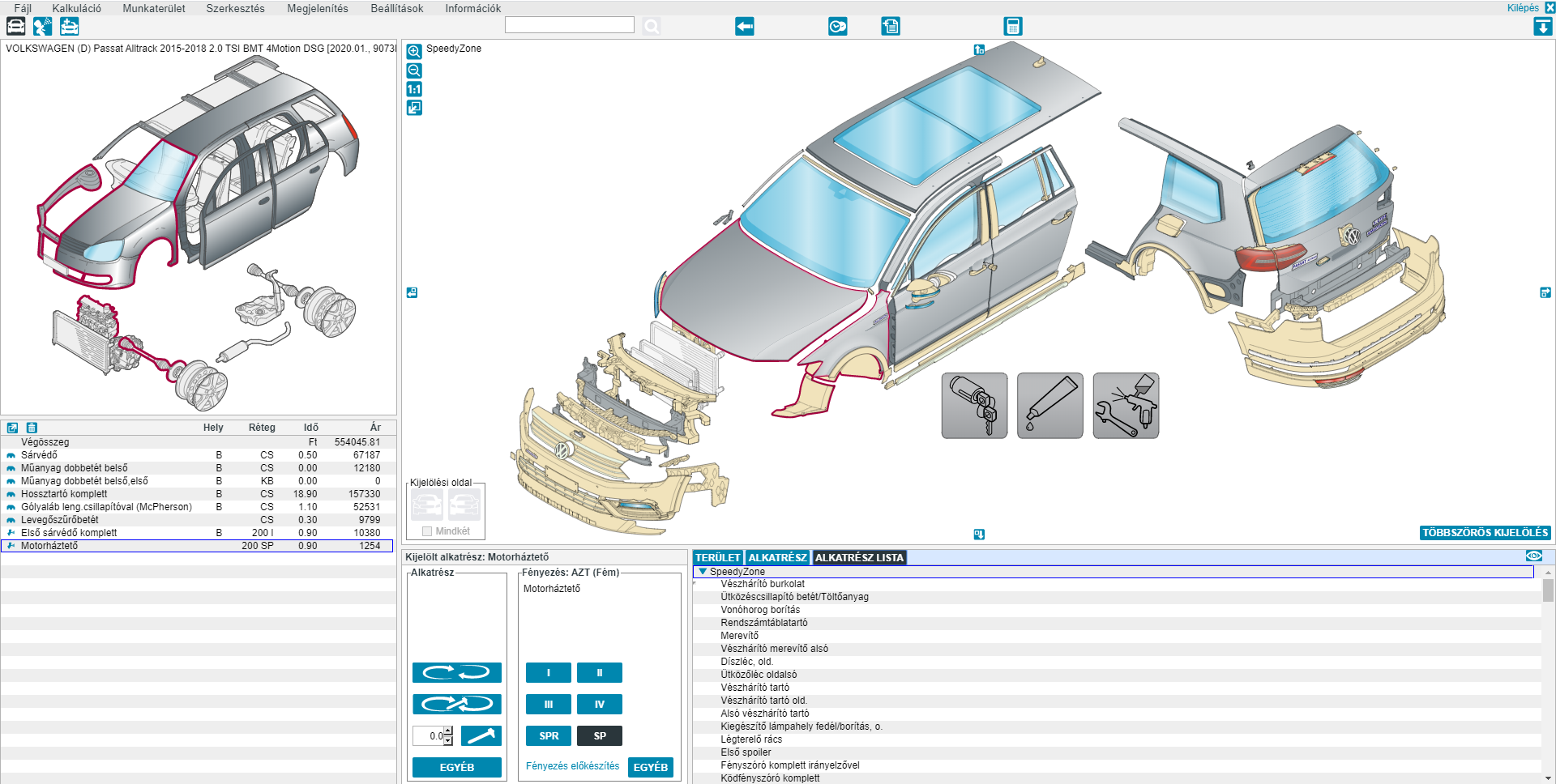Toggle the active SP paint option

[600, 735]
